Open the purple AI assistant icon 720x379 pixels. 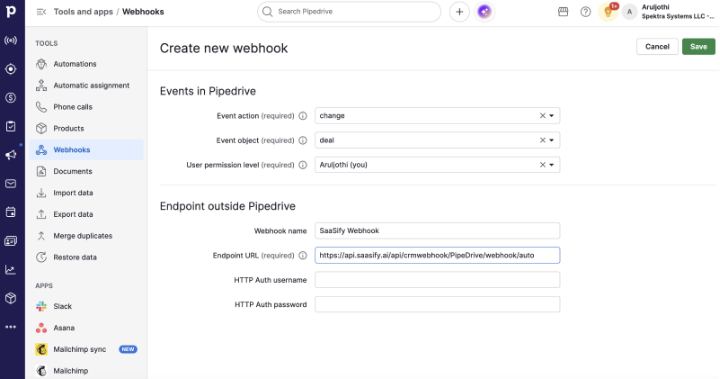(x=484, y=11)
